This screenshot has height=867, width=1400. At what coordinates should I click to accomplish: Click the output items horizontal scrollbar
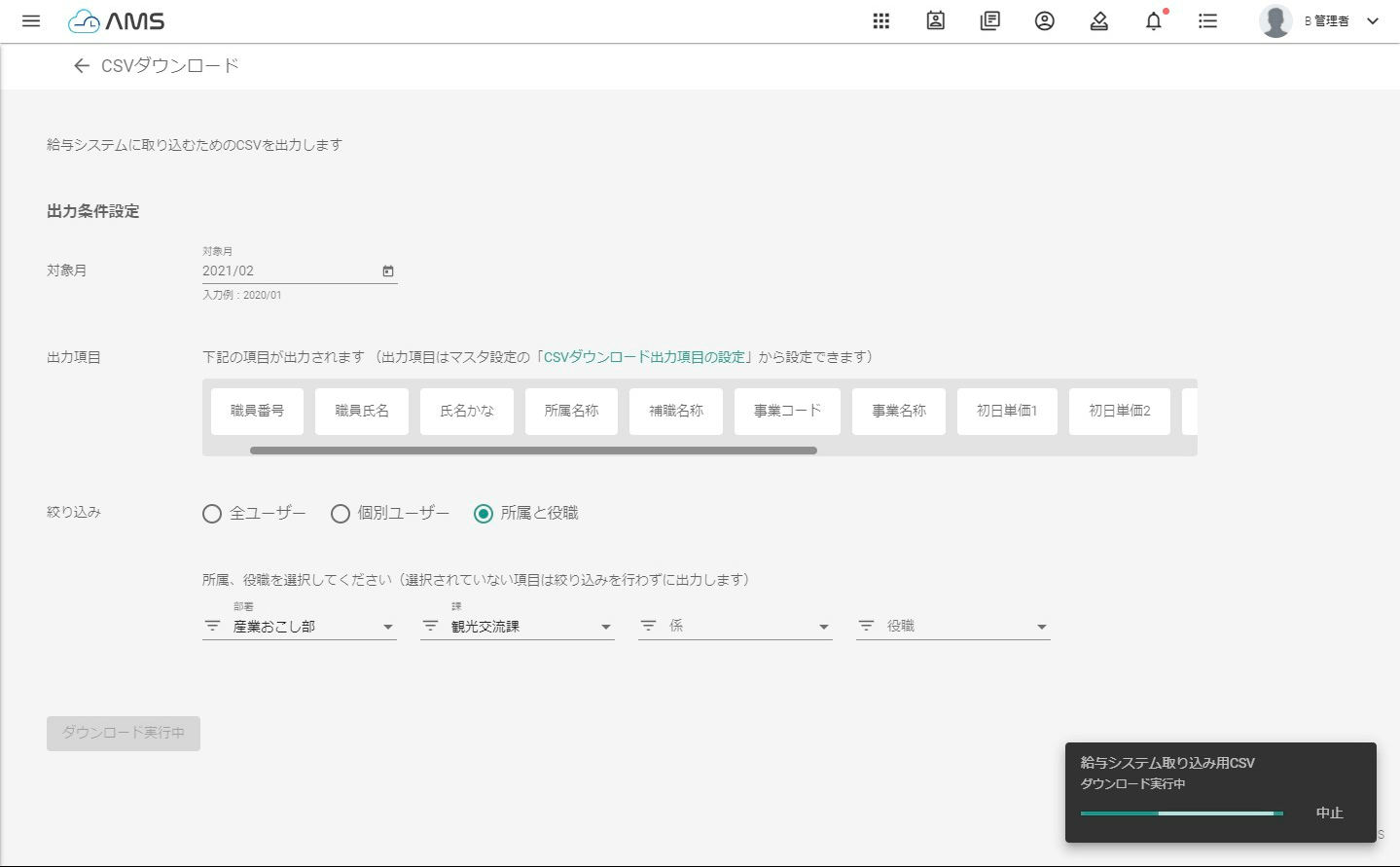tap(533, 451)
